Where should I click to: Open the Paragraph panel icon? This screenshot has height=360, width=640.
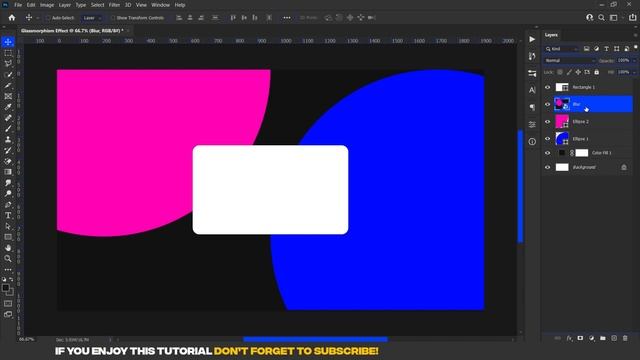point(532,107)
